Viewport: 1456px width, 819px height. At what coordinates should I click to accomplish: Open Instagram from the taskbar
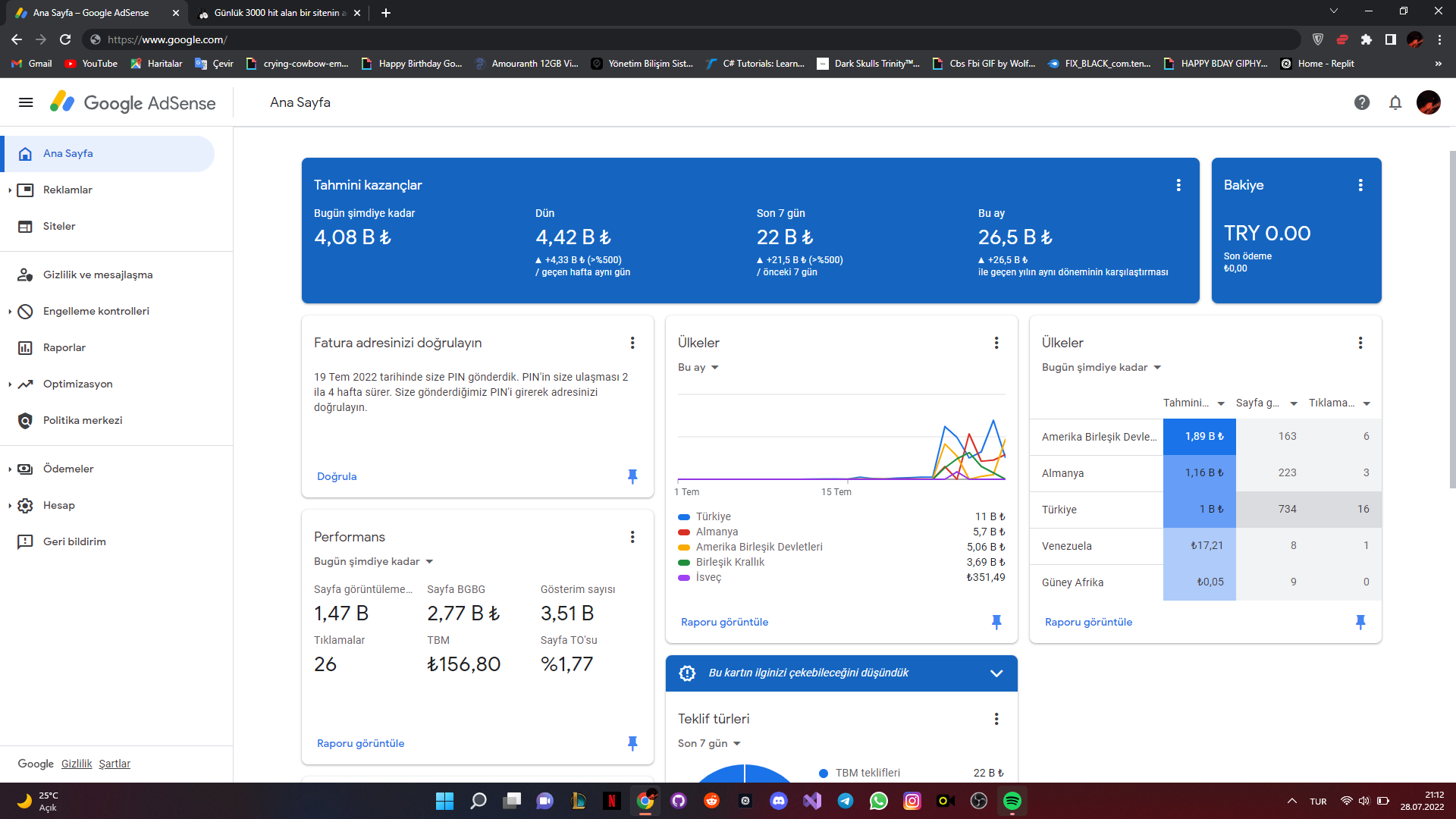click(912, 801)
